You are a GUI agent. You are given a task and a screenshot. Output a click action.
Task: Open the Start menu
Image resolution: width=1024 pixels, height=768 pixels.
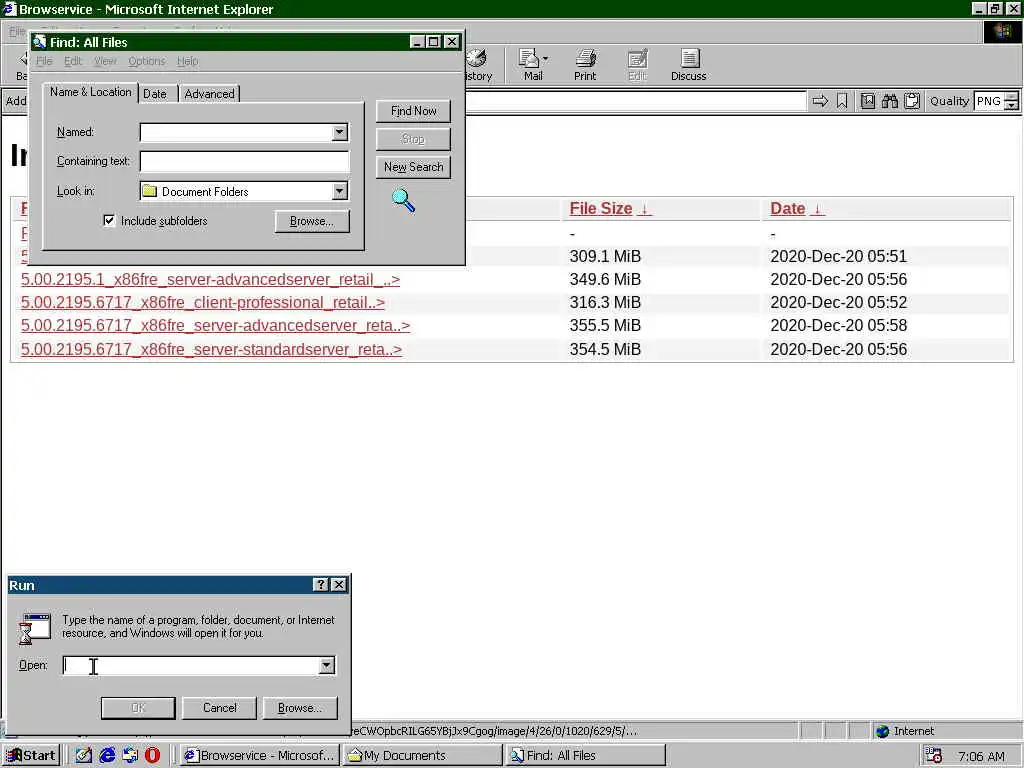coord(31,755)
